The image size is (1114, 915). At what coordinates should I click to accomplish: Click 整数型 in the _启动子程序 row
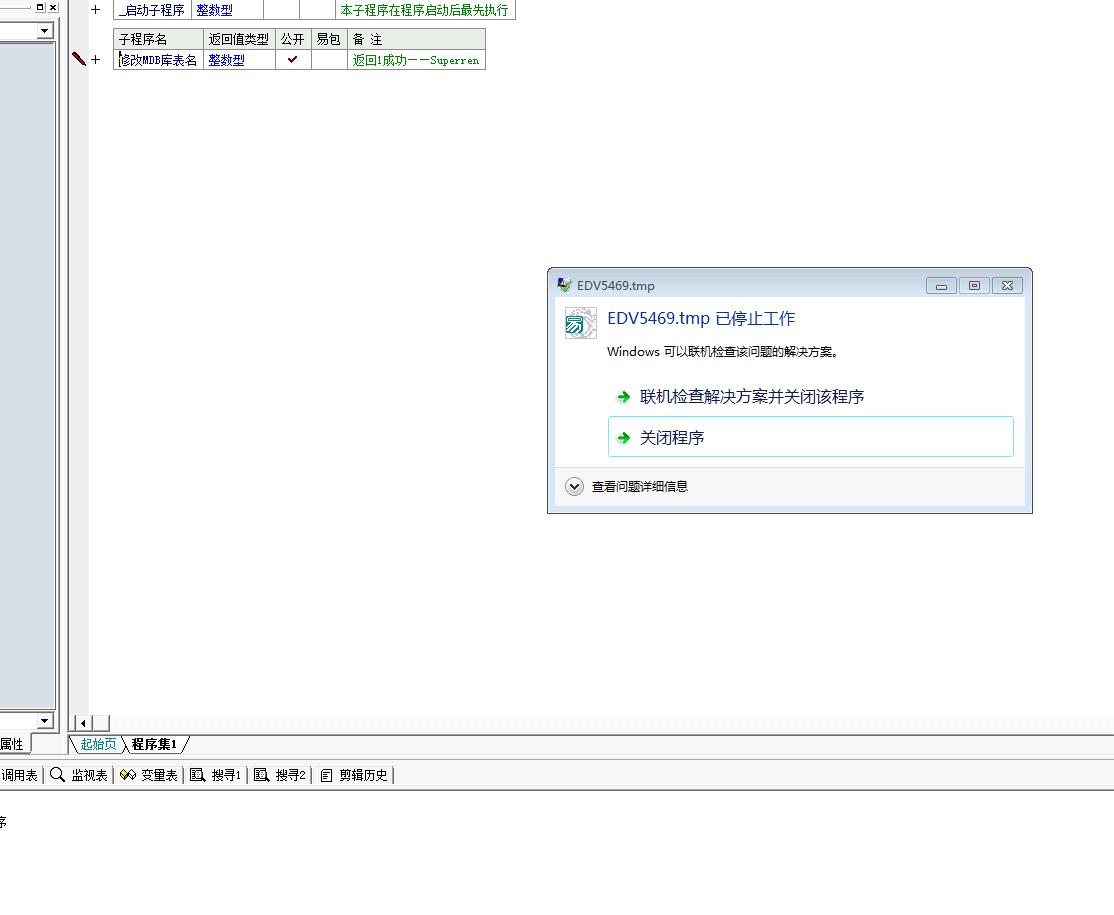215,11
